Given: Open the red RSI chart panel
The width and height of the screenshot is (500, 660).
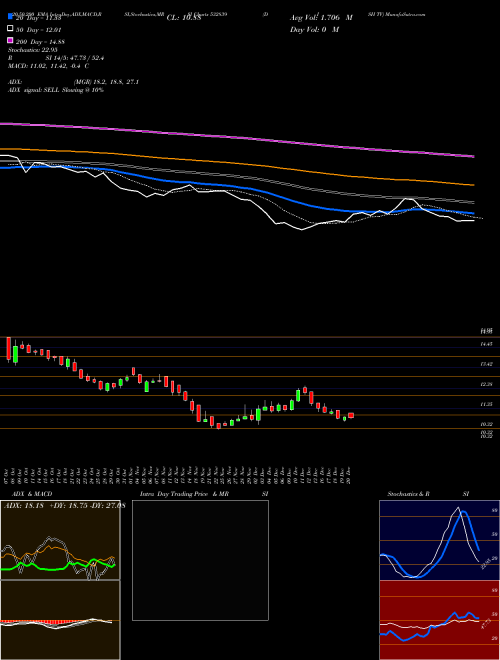Looking at the screenshot, I should click(x=439, y=620).
